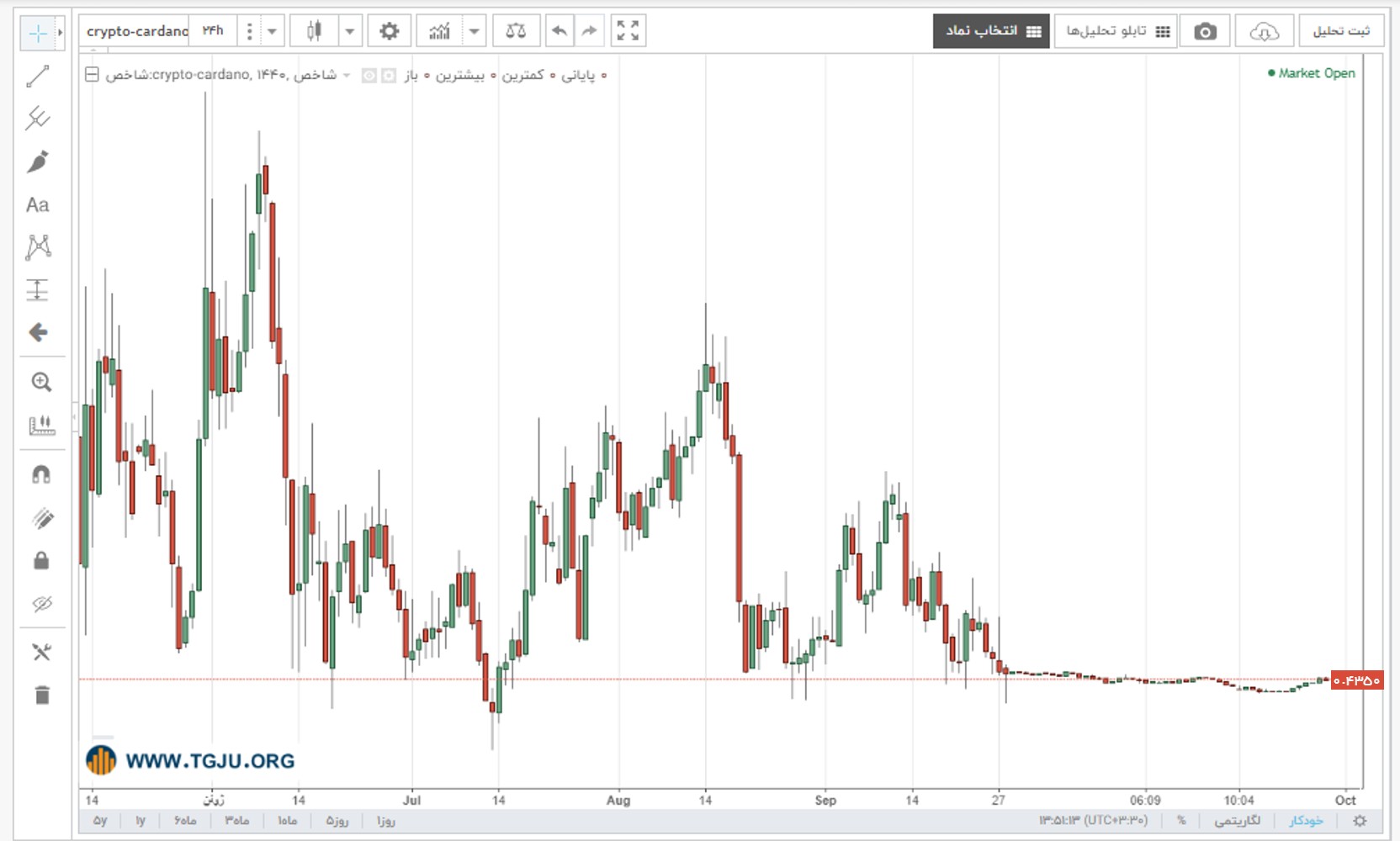Click the انتخاب نماد button
Viewport: 1400px width, 841px height.
pyautogui.click(x=991, y=31)
